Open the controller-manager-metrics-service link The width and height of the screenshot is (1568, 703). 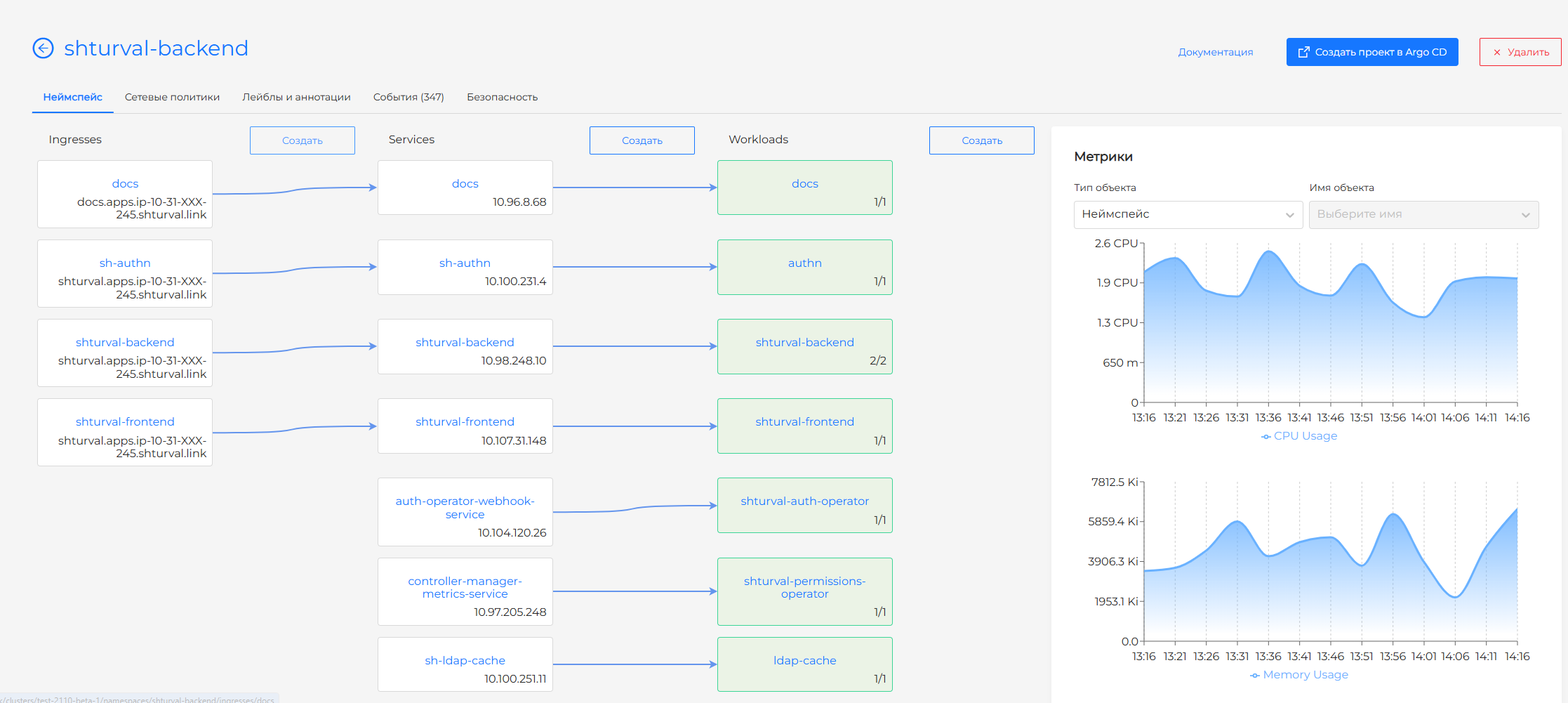coord(465,588)
